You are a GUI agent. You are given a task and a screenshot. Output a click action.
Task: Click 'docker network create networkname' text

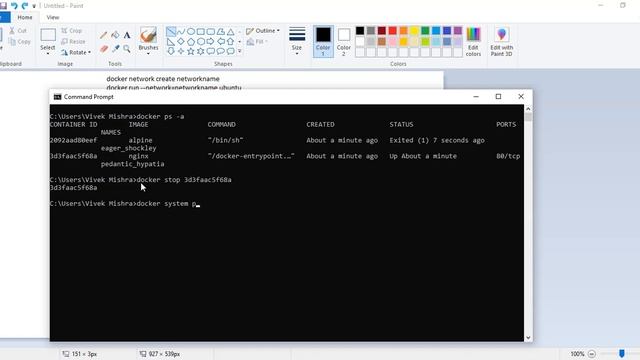[x=163, y=79]
